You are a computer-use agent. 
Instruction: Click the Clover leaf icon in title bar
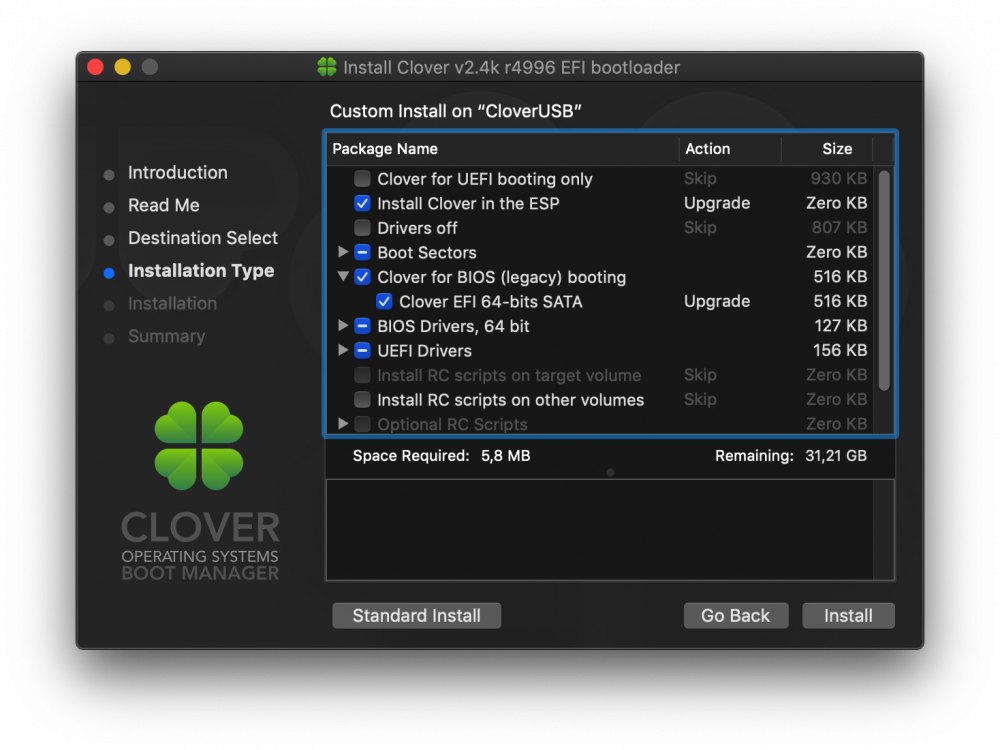pos(327,67)
